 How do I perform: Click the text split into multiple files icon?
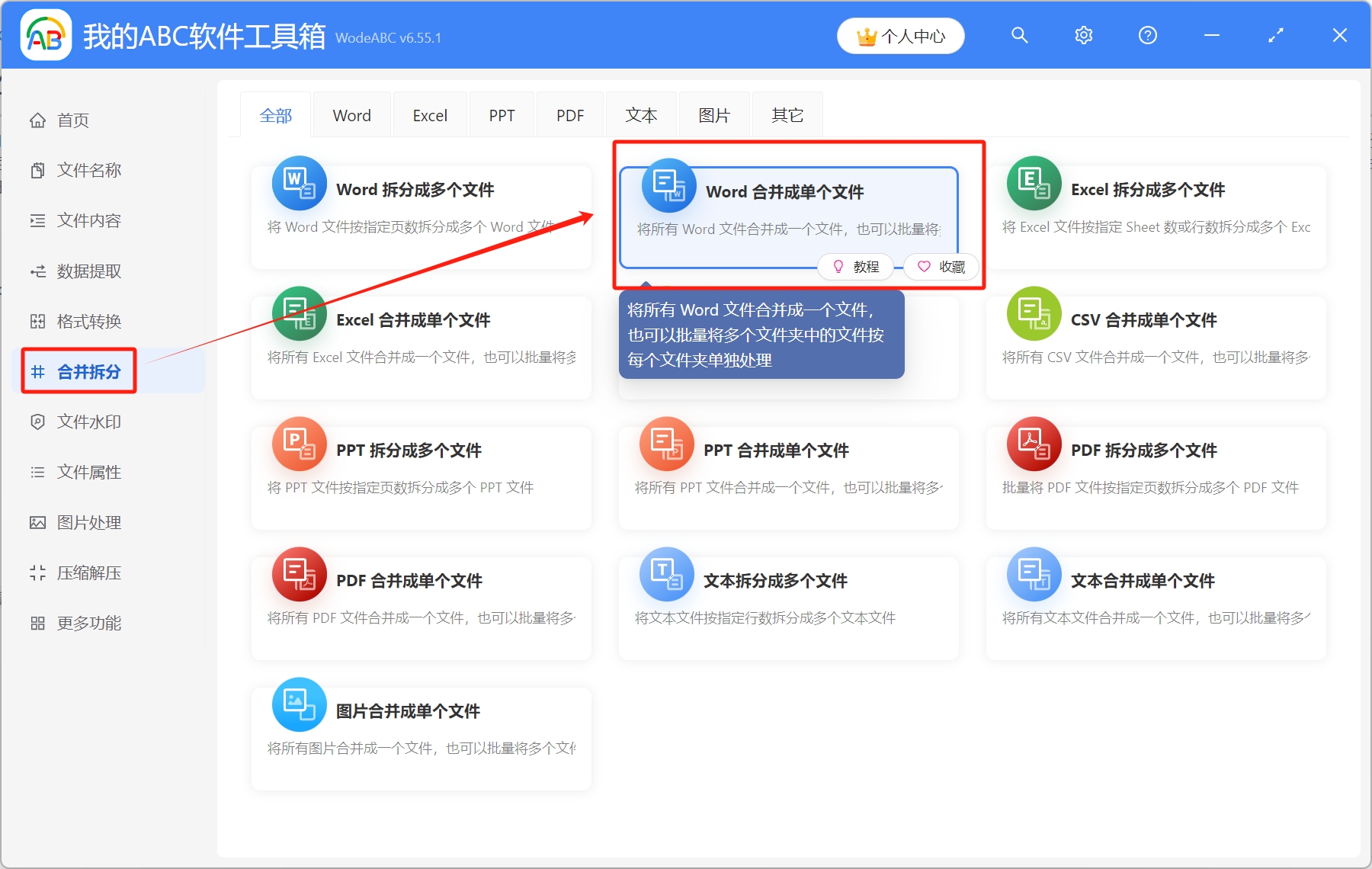666,575
